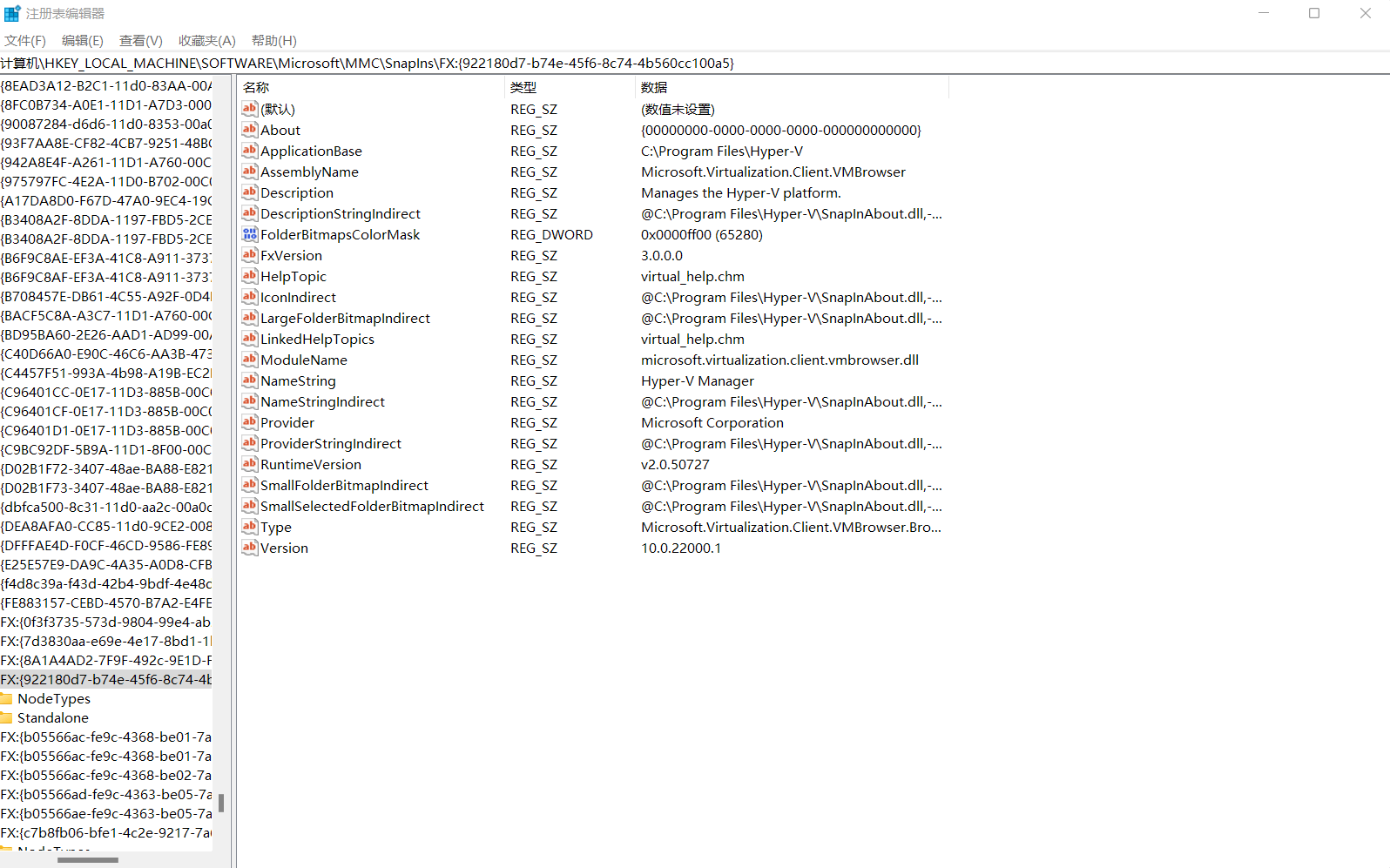Select tree key {8FC0B734-A0E1-11D1-A7D3
This screenshot has width=1390, height=868.
[x=106, y=105]
